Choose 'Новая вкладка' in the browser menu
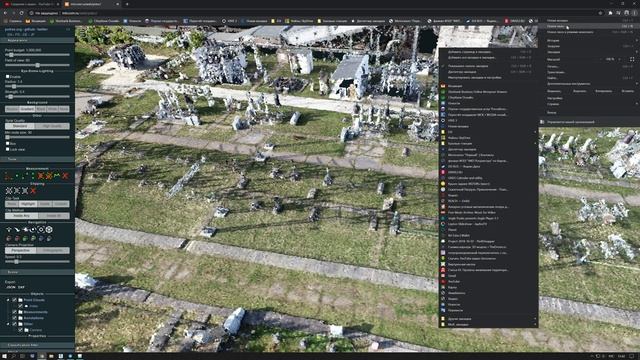The width and height of the screenshot is (640, 360). pyautogui.click(x=590, y=20)
